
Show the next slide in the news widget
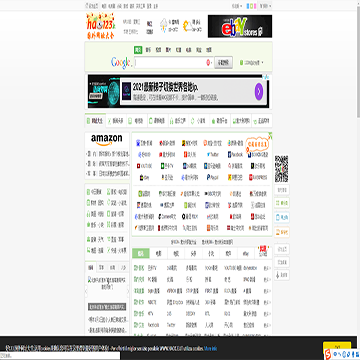coord(128,291)
